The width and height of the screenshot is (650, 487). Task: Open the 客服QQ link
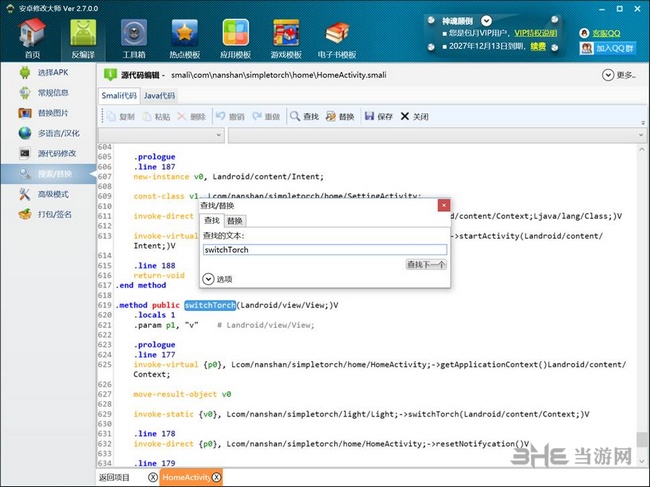[606, 34]
